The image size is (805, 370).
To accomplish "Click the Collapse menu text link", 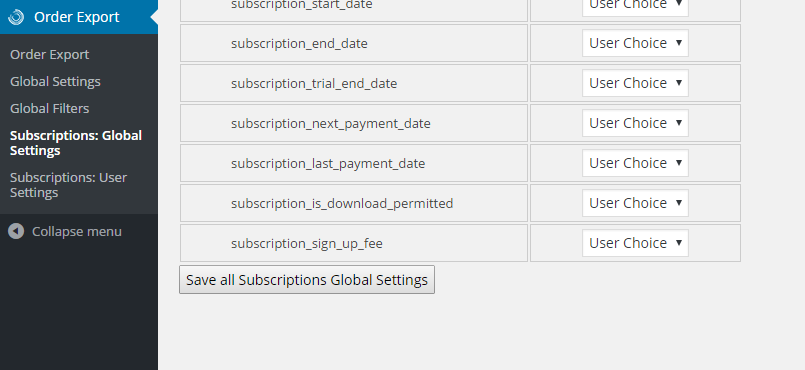I will [77, 231].
